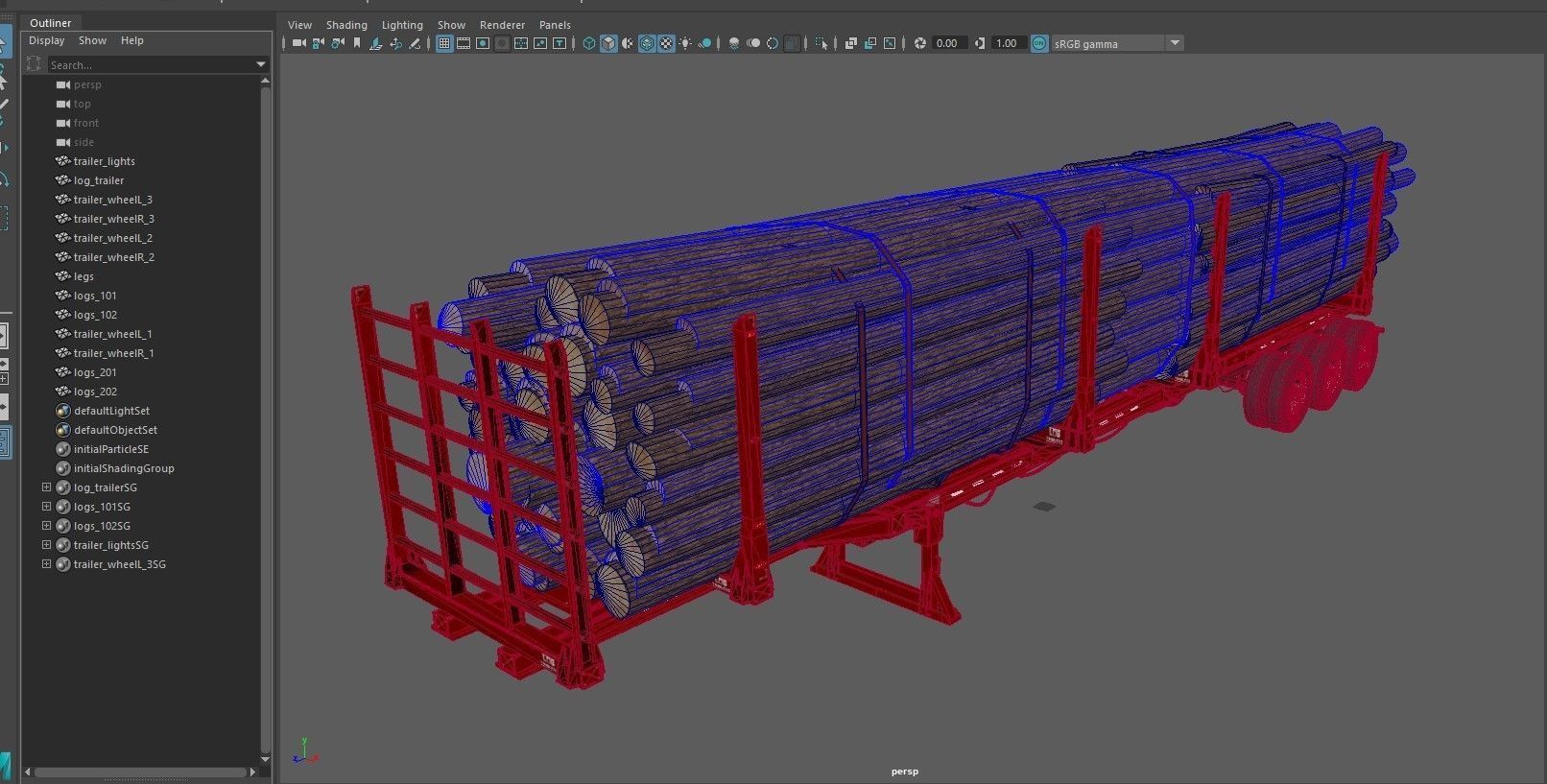
Task: Expand the logs_102SG node
Action: 46,526
